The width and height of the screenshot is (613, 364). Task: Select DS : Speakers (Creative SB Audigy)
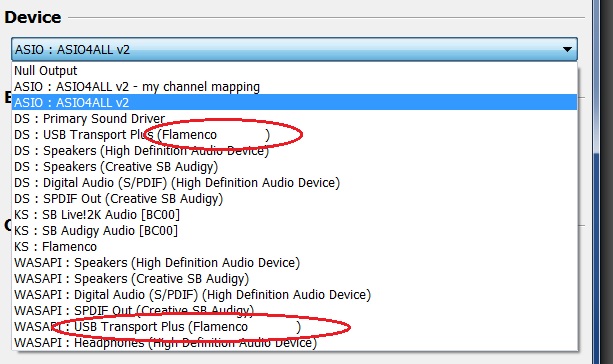(x=294, y=167)
